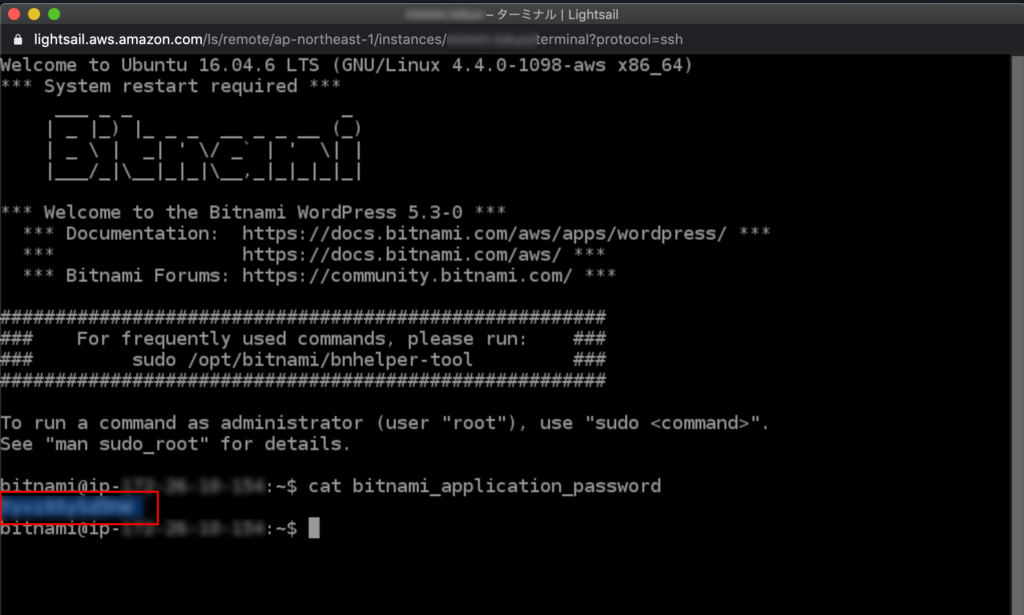Click the docs.bitnami.com/aws/ URL
This screenshot has height=615, width=1024.
[x=402, y=254]
